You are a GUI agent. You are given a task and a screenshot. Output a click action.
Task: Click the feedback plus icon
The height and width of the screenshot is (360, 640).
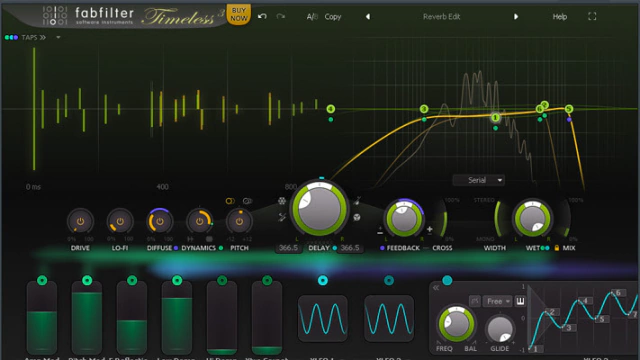click(x=429, y=229)
